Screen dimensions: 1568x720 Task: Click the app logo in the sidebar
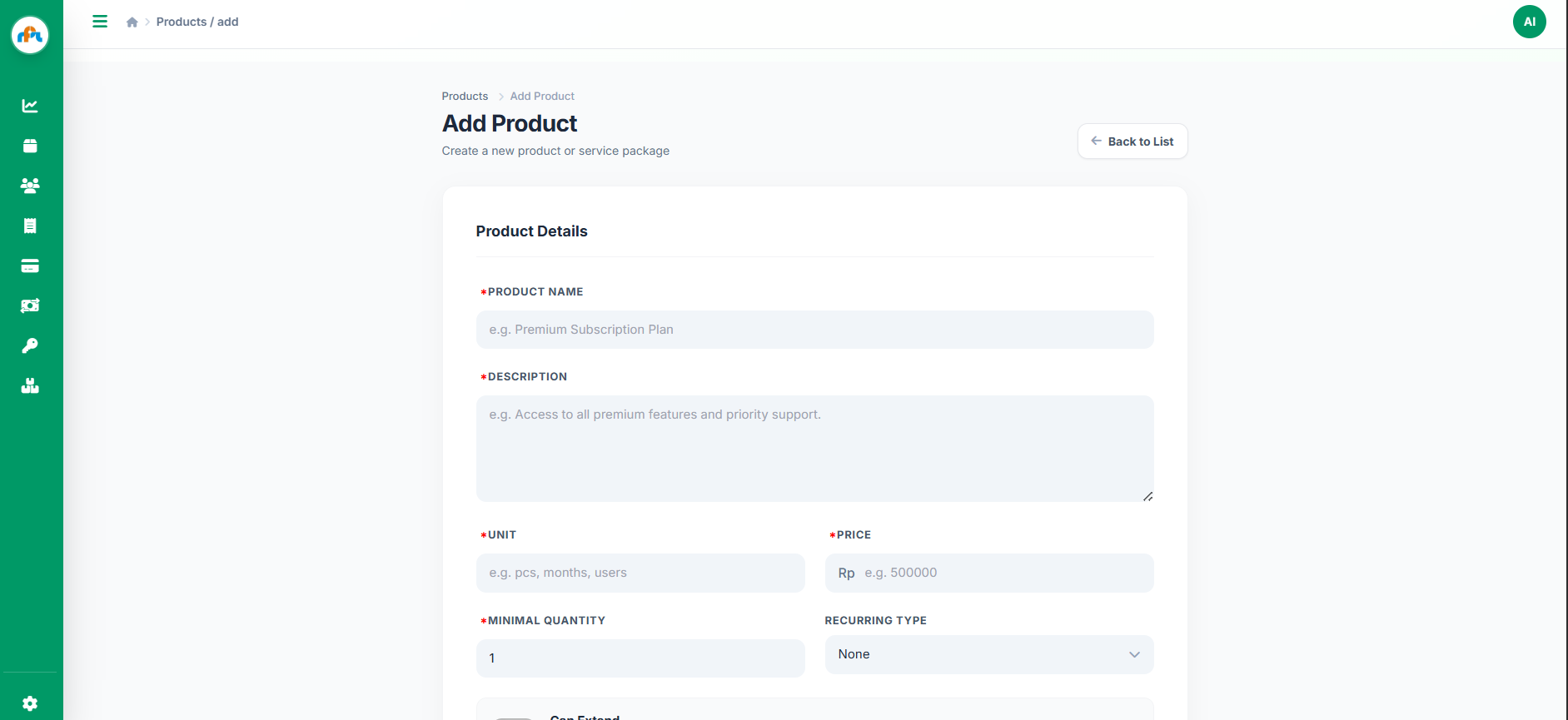tap(30, 35)
